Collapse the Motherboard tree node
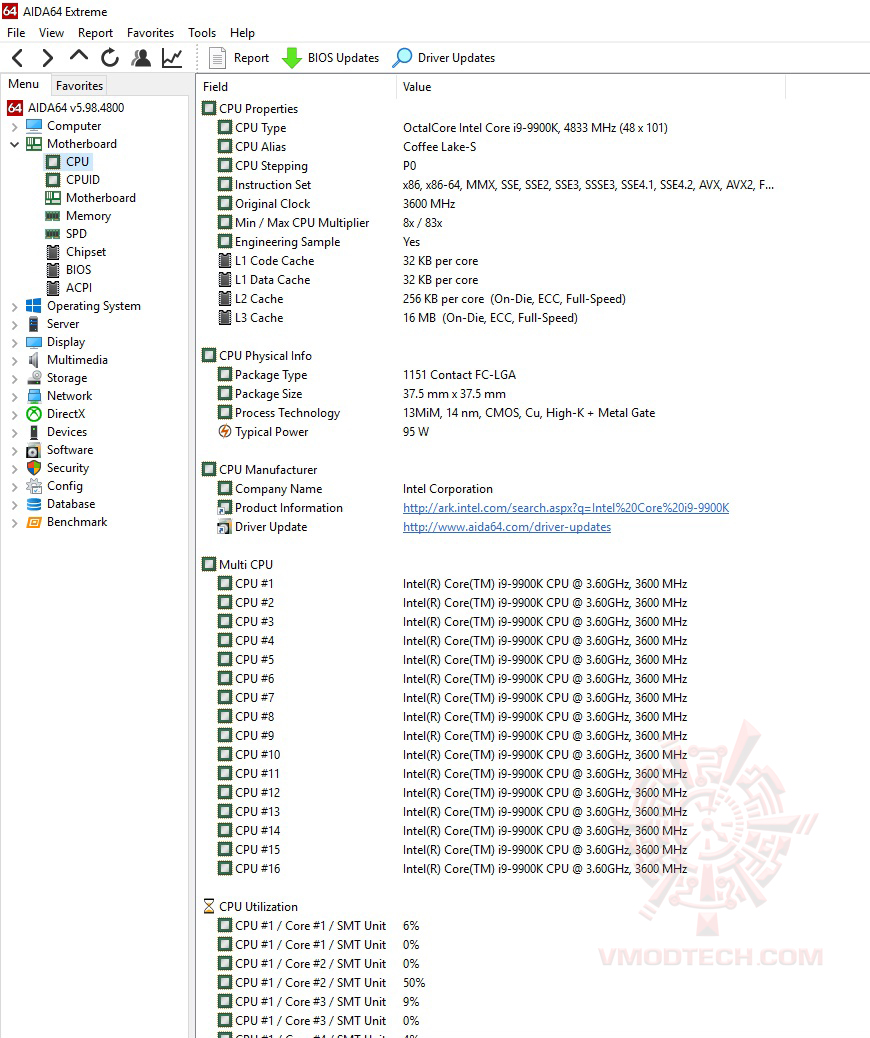The height and width of the screenshot is (1038, 870). point(15,144)
